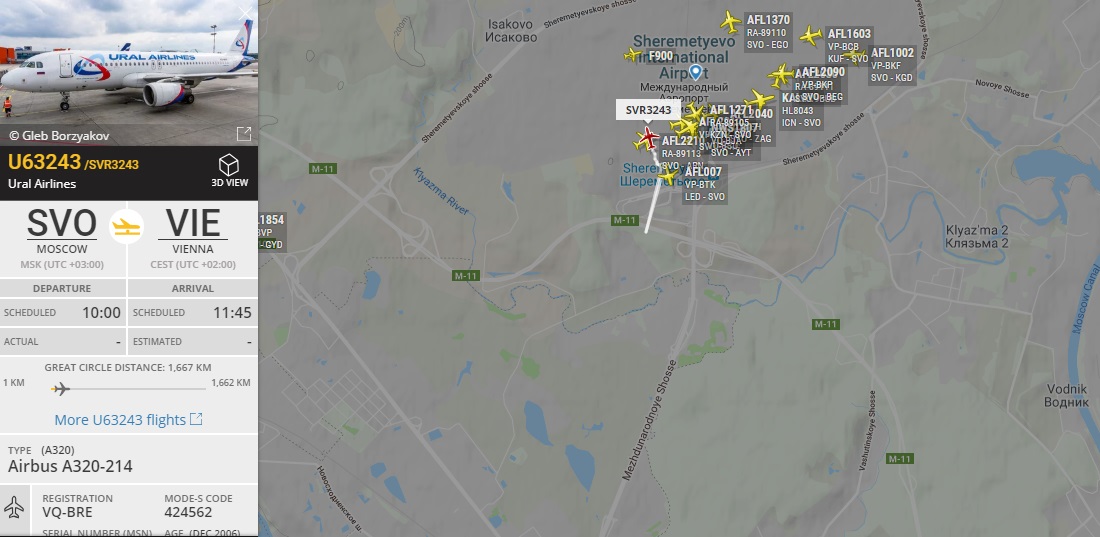The width and height of the screenshot is (1100, 537).
Task: Click the U63243 flight number heading
Action: coord(45,162)
